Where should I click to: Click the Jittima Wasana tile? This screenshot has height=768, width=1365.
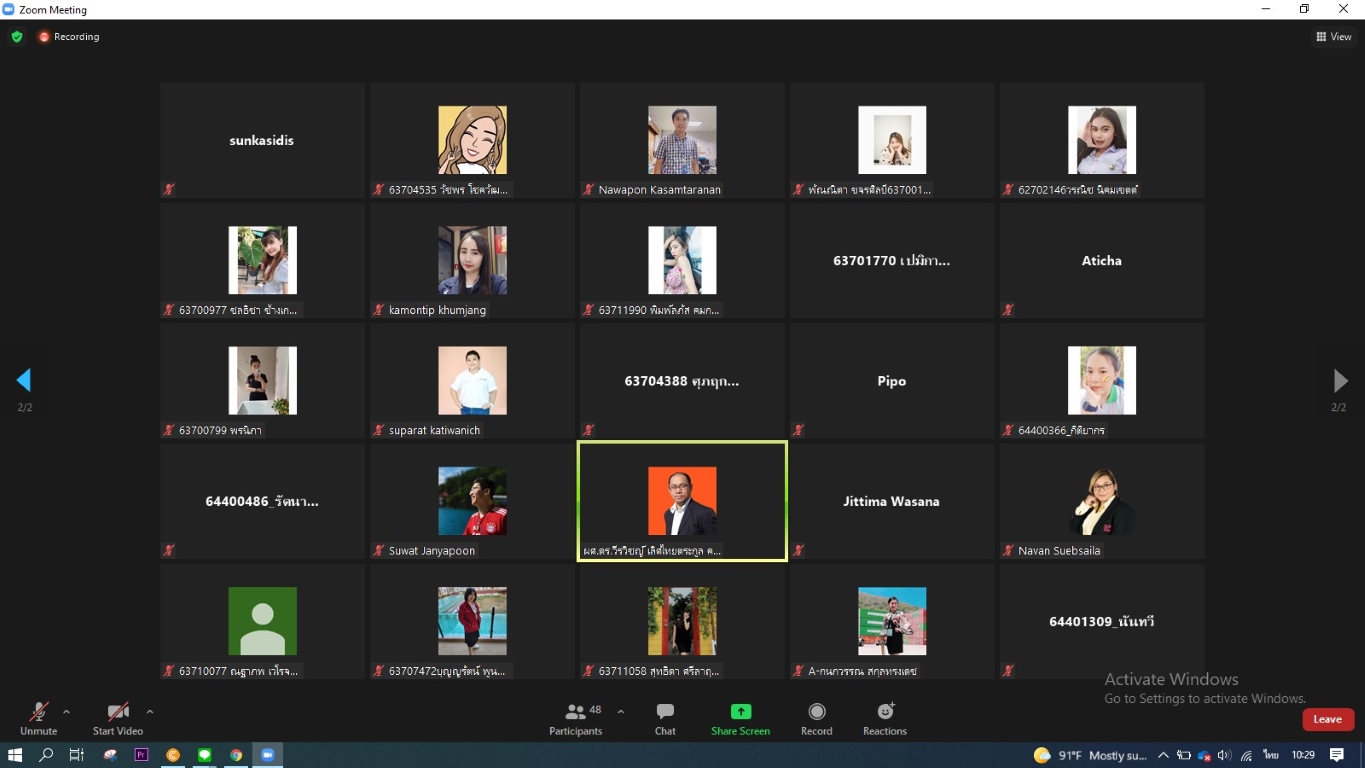892,501
